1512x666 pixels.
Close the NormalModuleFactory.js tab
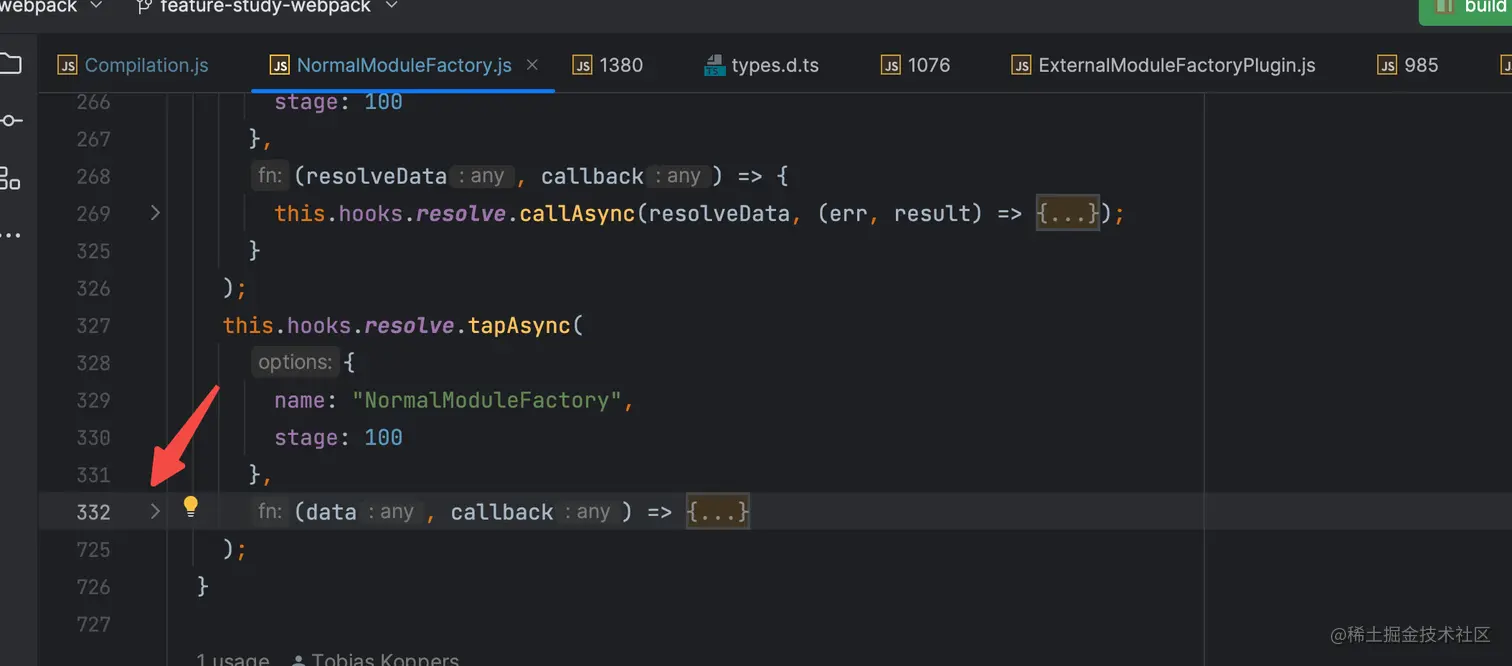pos(533,65)
